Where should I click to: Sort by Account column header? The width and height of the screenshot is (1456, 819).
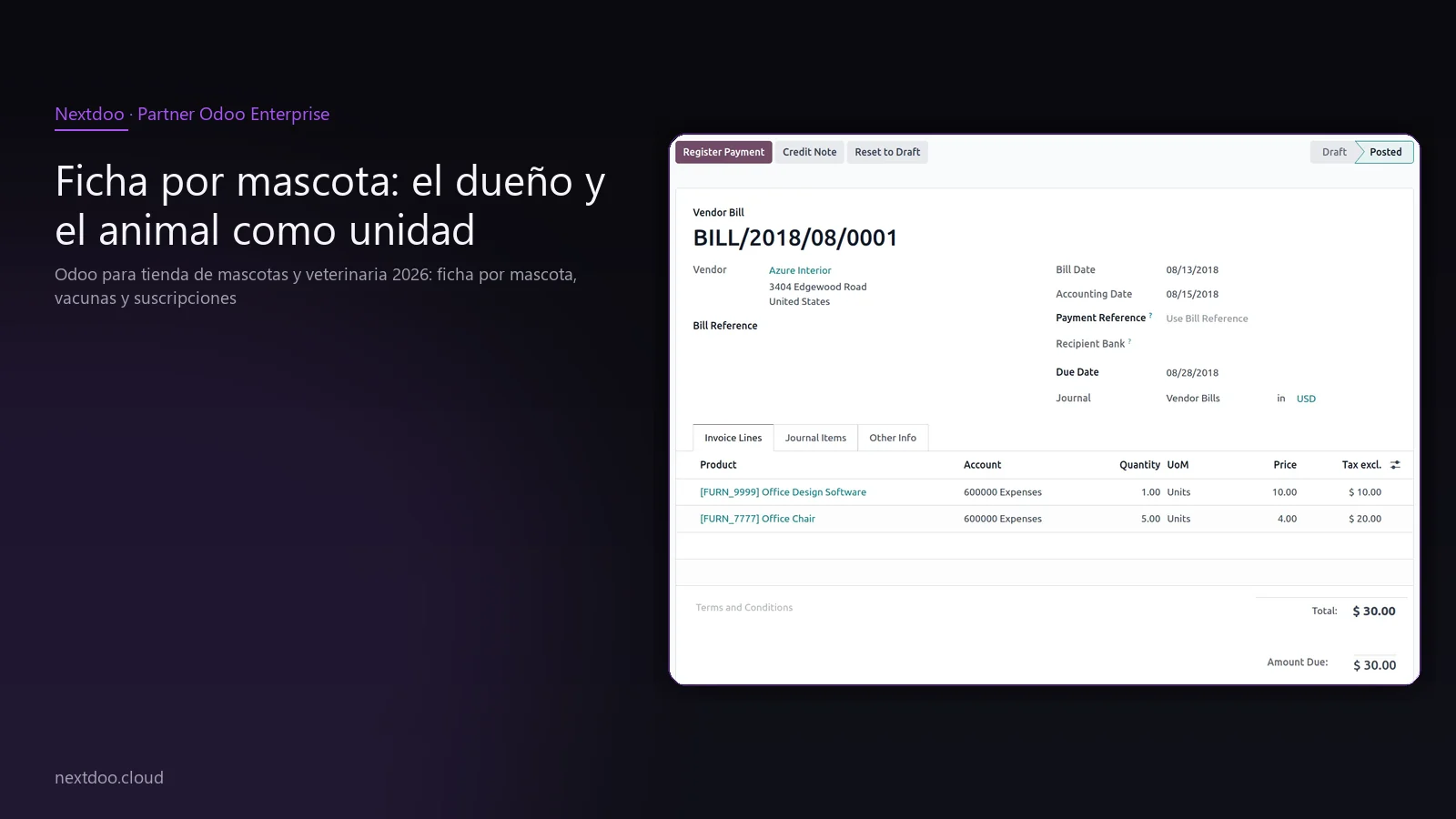click(982, 465)
